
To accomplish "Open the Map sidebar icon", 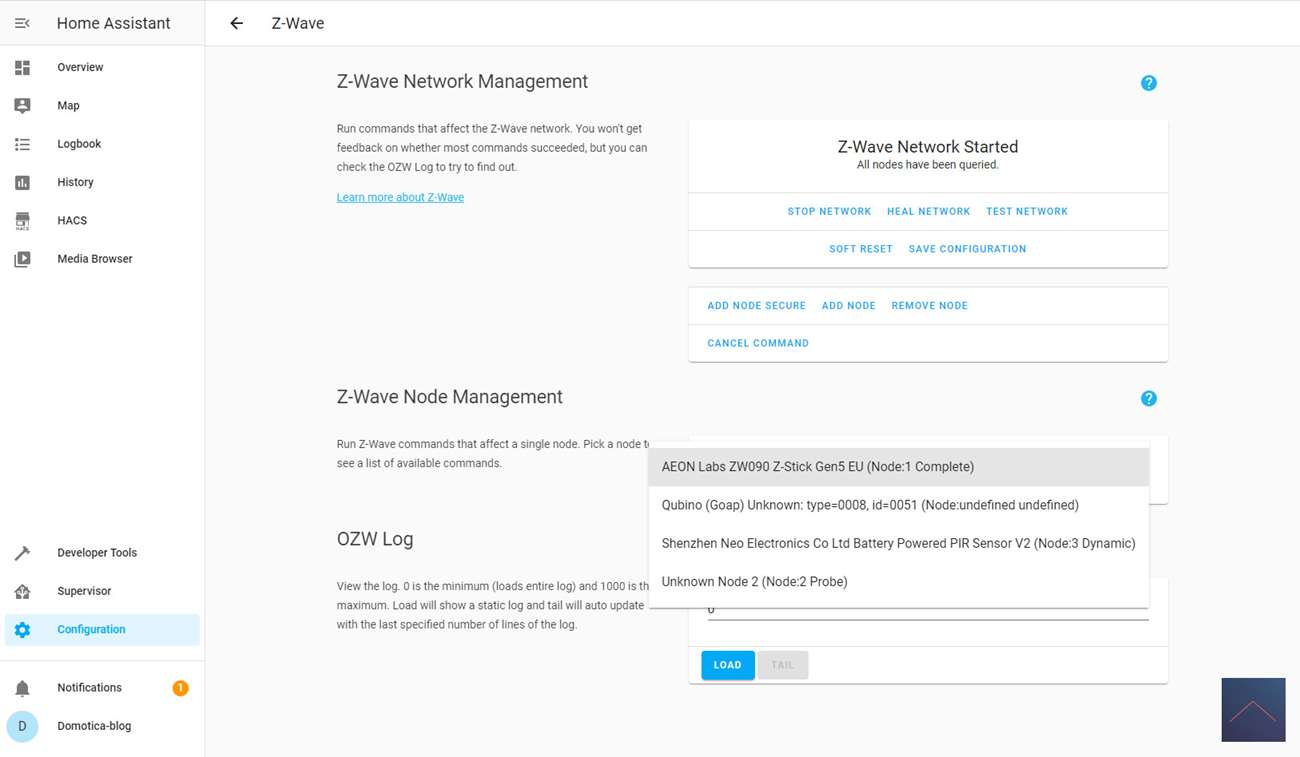I will click(x=22, y=105).
